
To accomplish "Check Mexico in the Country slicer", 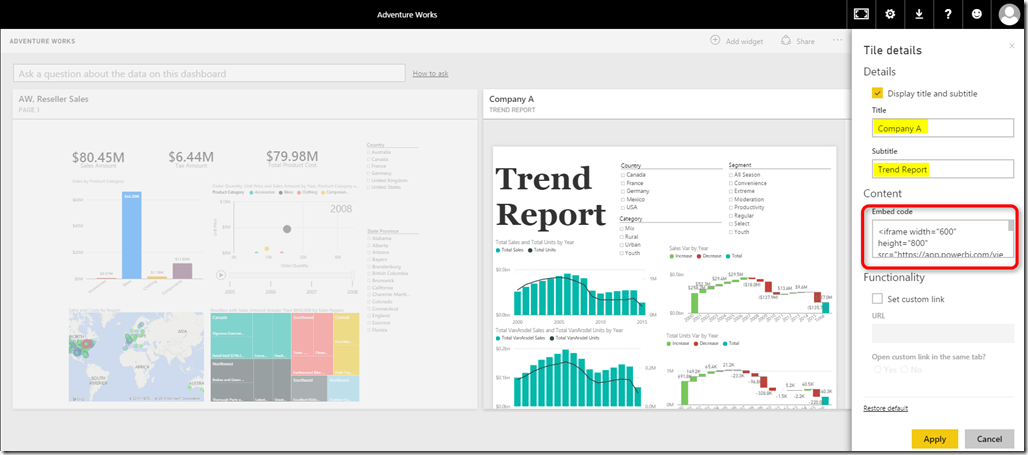I will tap(623, 199).
